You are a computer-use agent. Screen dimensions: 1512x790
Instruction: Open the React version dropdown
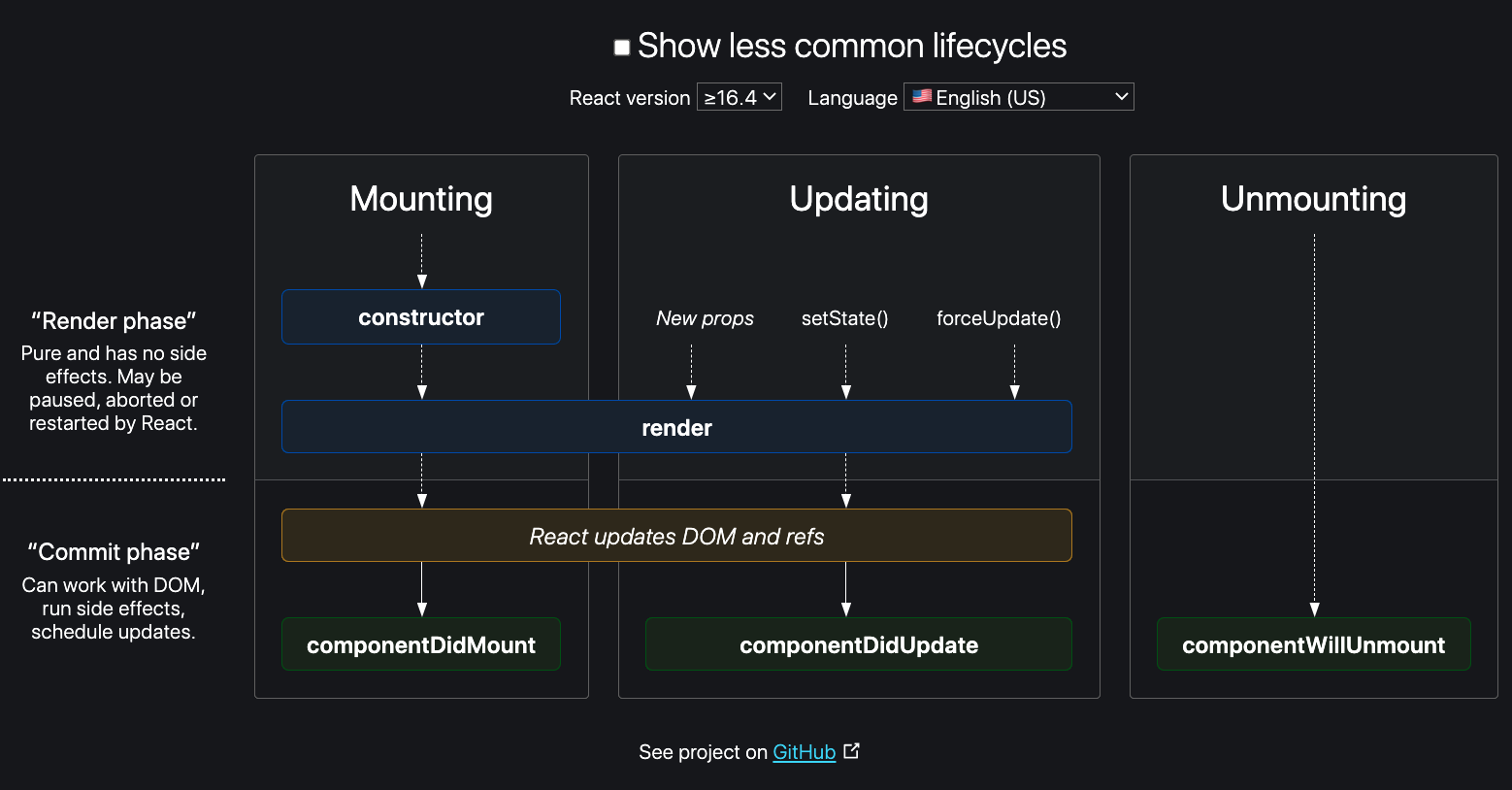740,97
